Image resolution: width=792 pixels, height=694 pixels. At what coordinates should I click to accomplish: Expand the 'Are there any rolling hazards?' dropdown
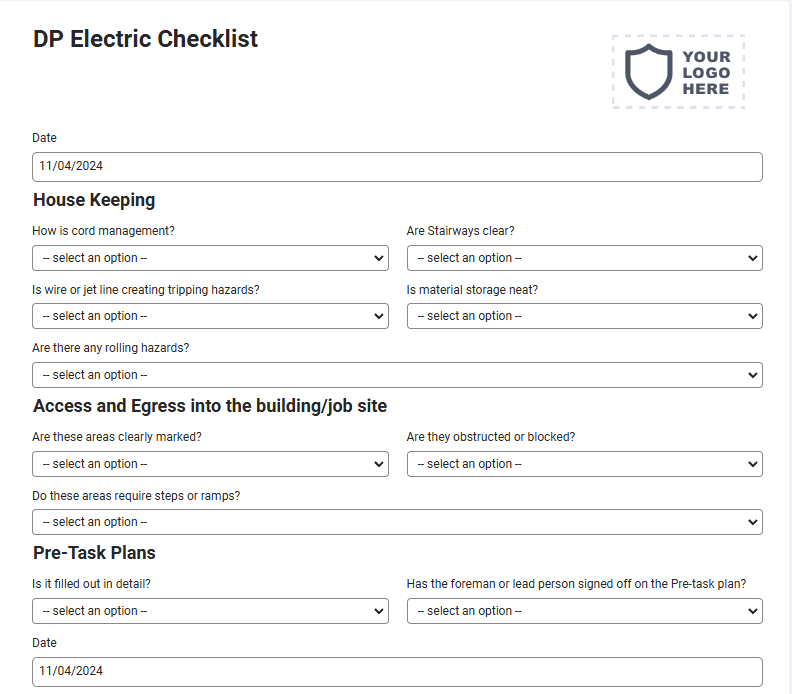(x=397, y=375)
